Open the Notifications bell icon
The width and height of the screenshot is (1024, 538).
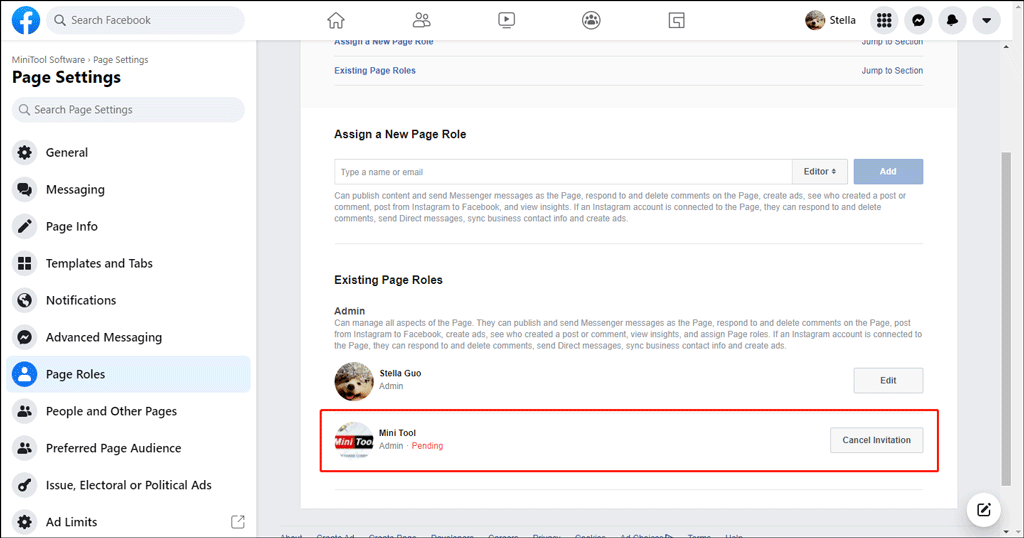tap(952, 20)
